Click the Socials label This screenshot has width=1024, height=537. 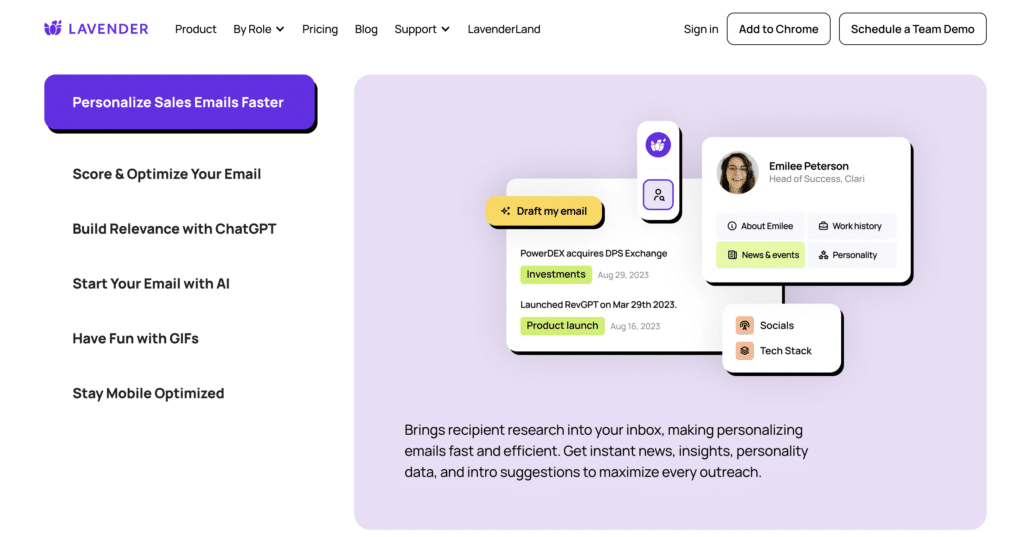[776, 325]
